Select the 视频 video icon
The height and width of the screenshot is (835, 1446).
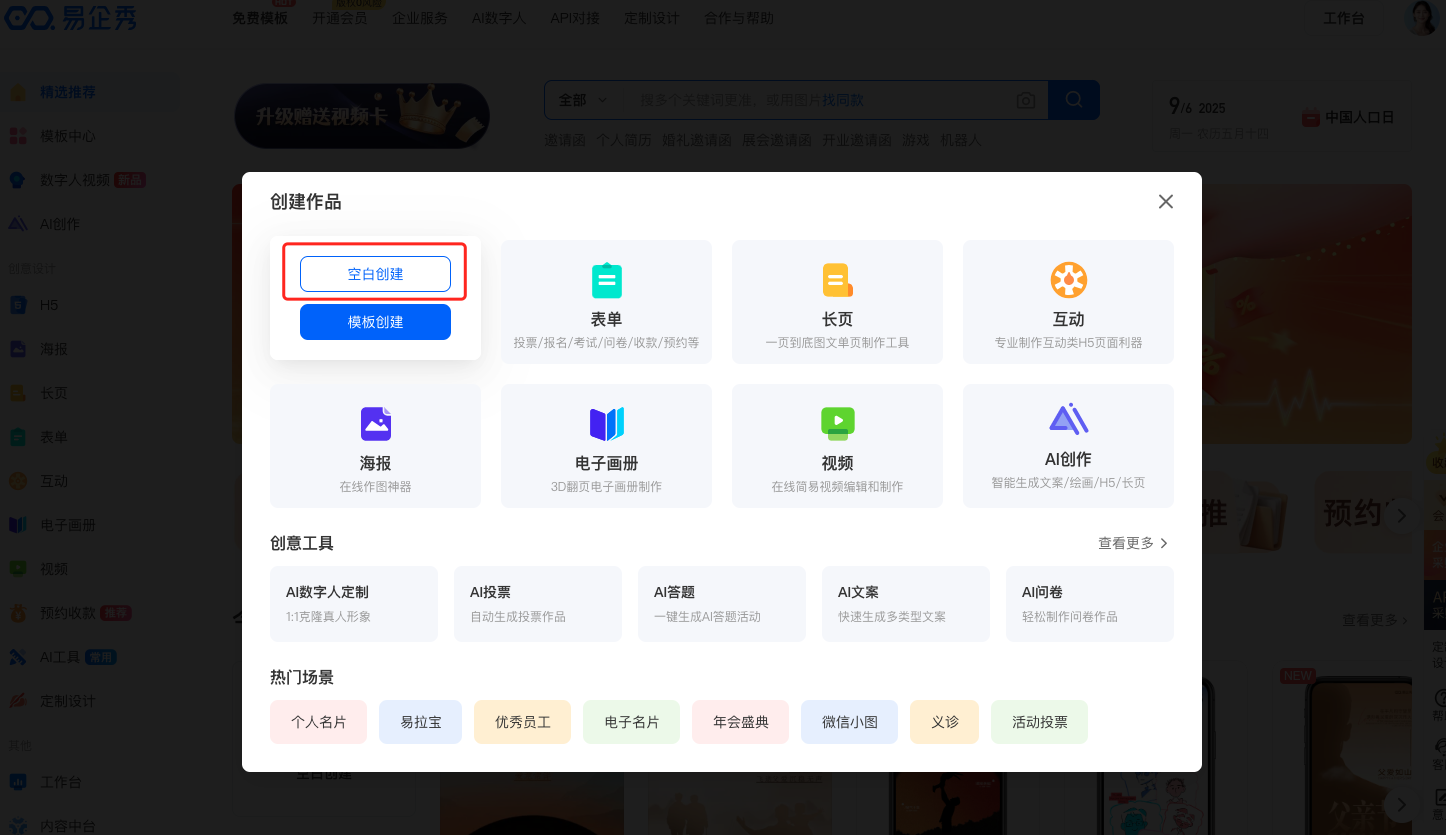tap(837, 424)
